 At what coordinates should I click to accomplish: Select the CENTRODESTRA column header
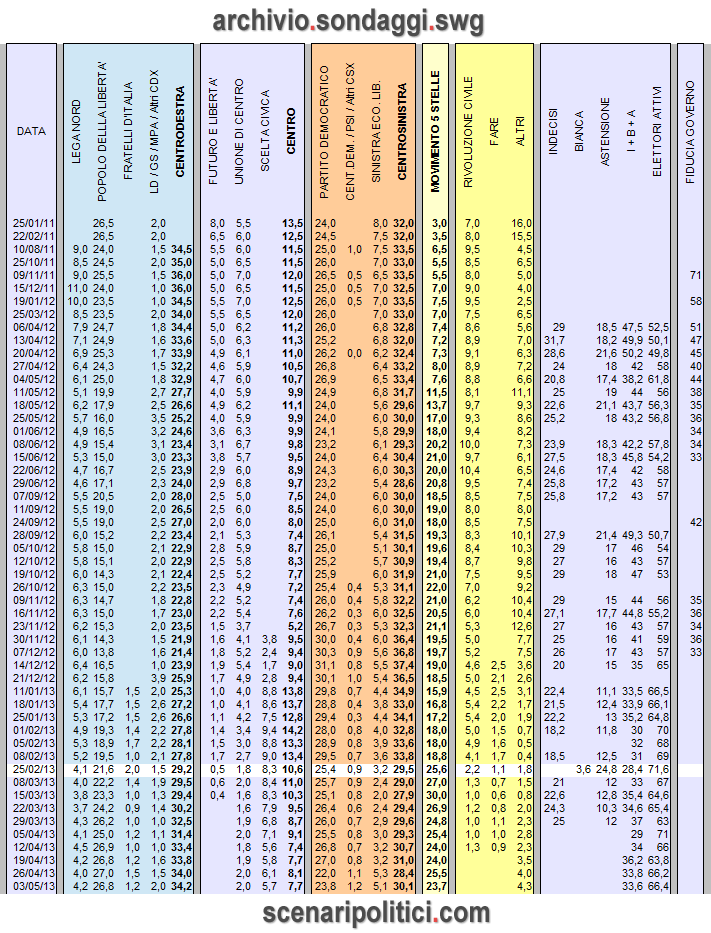pos(180,132)
